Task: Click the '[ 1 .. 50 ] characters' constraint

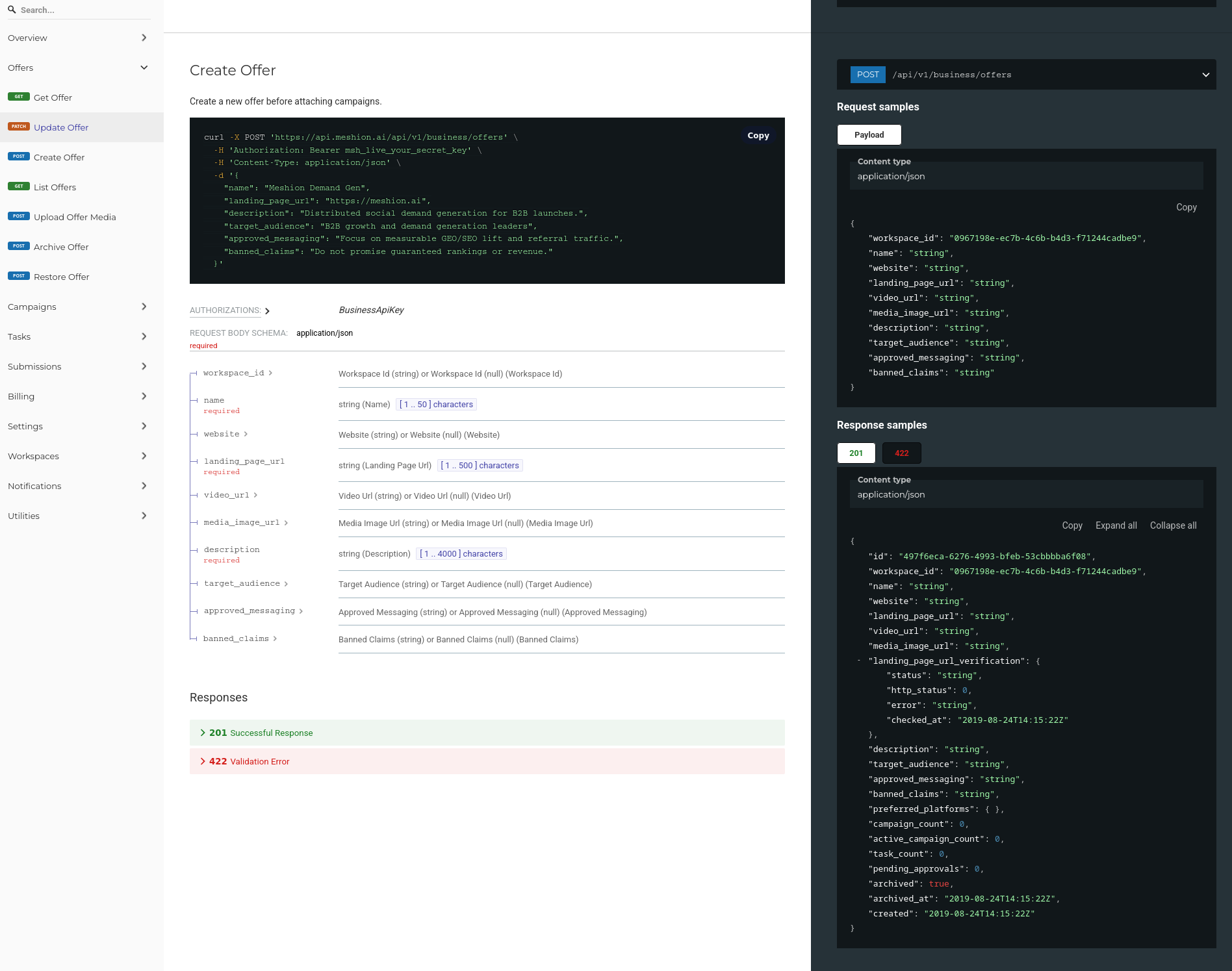Action: coord(436,404)
